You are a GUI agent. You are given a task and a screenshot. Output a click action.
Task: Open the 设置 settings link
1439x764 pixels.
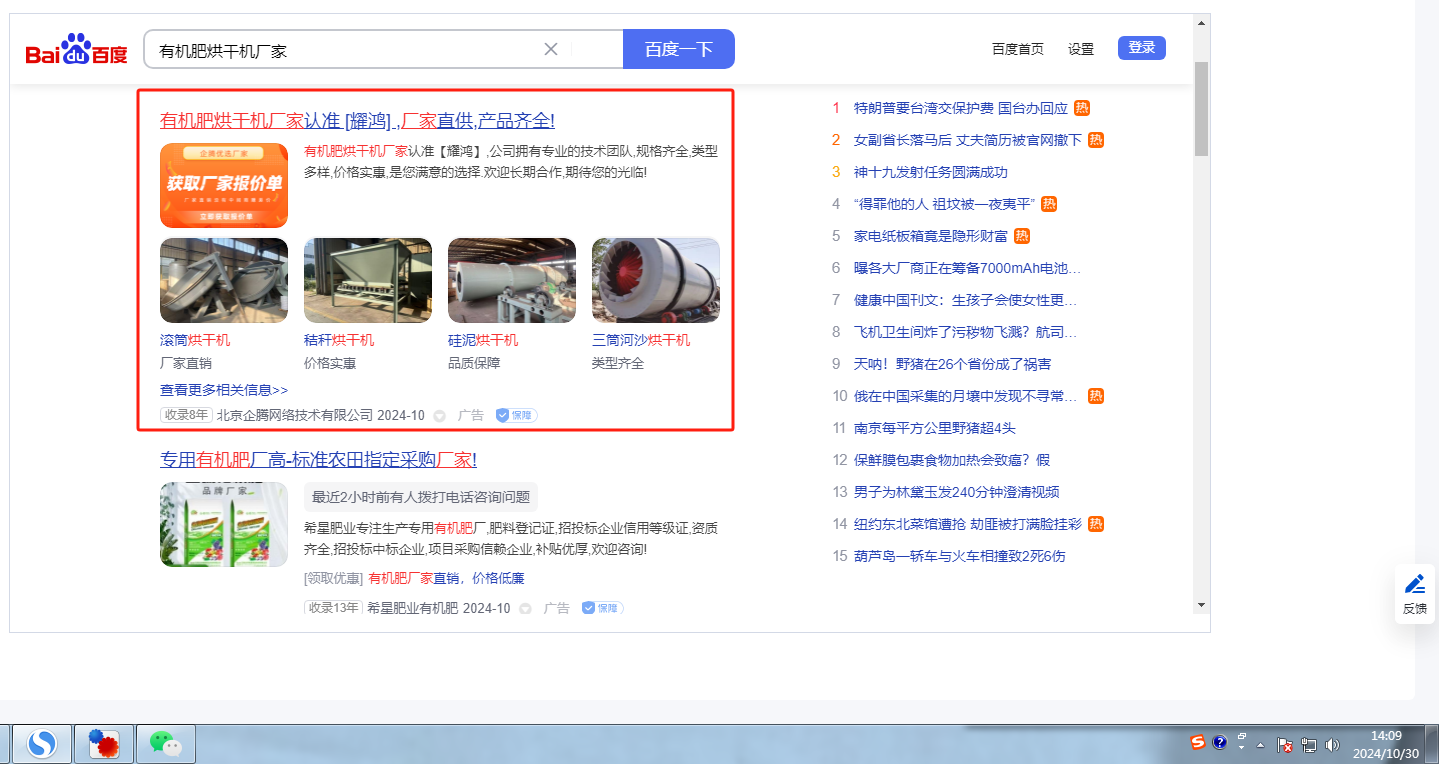point(1081,49)
